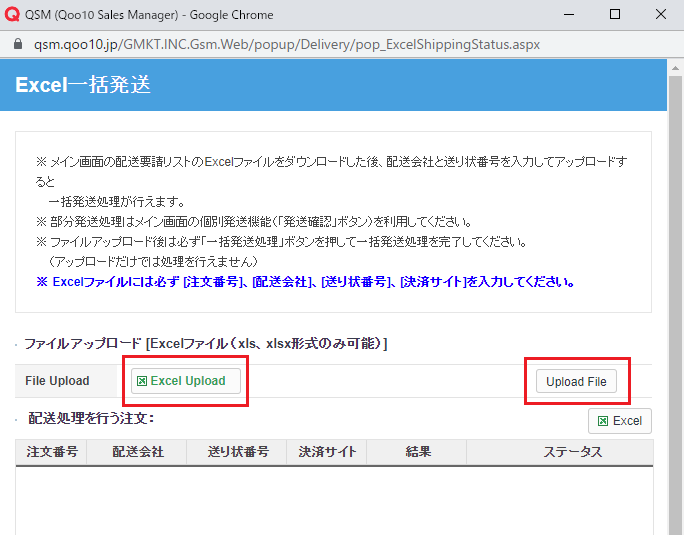Image resolution: width=684 pixels, height=535 pixels.
Task: Click the vertical scrollbar track
Action: [x=675, y=305]
